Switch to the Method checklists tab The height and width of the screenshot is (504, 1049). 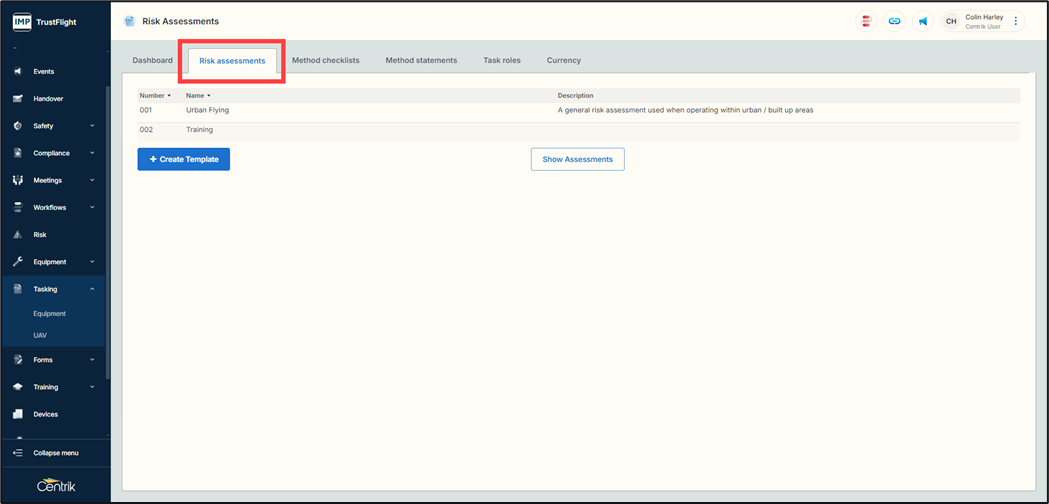point(325,61)
